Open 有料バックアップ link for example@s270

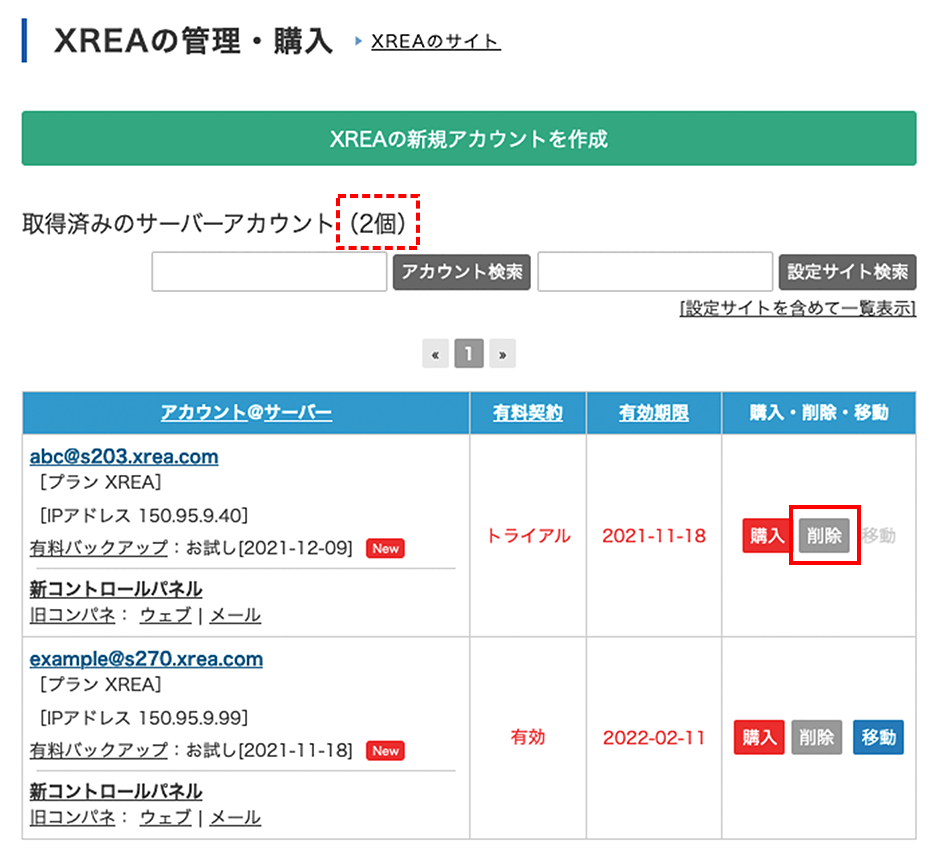96,750
